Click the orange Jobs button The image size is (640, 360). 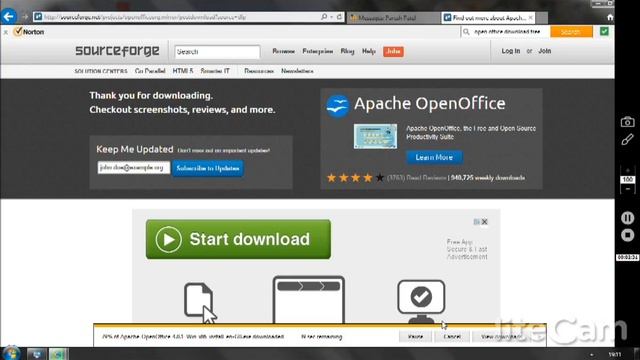[393, 51]
